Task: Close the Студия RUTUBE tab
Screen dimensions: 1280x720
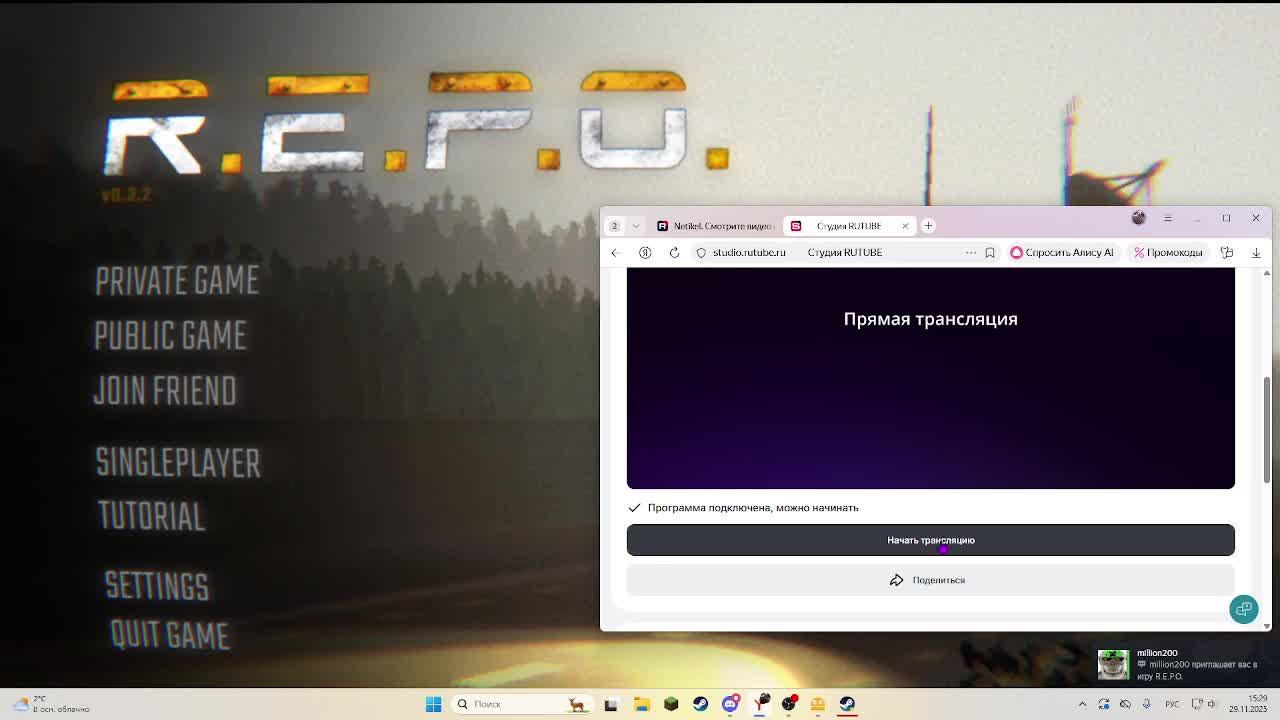Action: point(905,226)
